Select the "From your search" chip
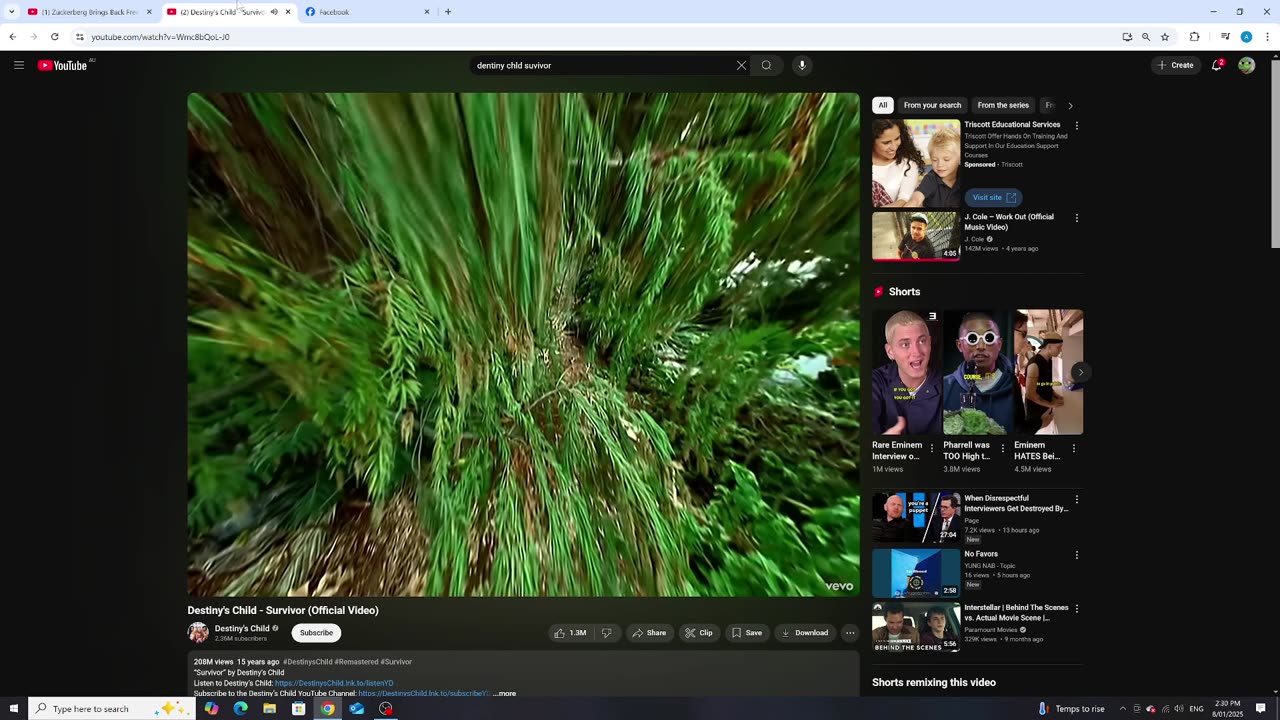Screen dimensions: 1280x720 pyautogui.click(x=931, y=105)
